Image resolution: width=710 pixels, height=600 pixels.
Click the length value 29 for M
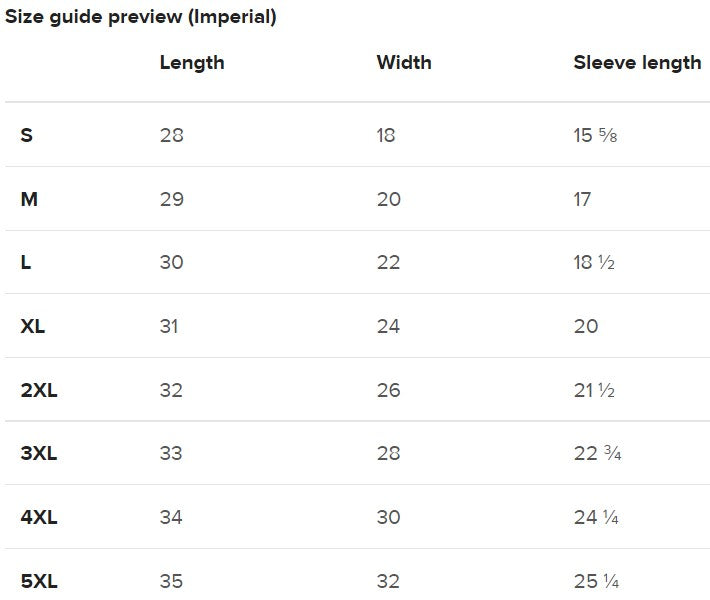pos(172,199)
